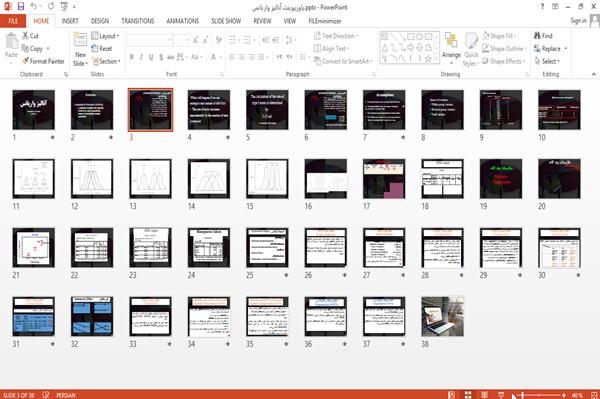This screenshot has height=399, width=600.
Task: Switch to the DESIGN tab
Action: (x=100, y=21)
